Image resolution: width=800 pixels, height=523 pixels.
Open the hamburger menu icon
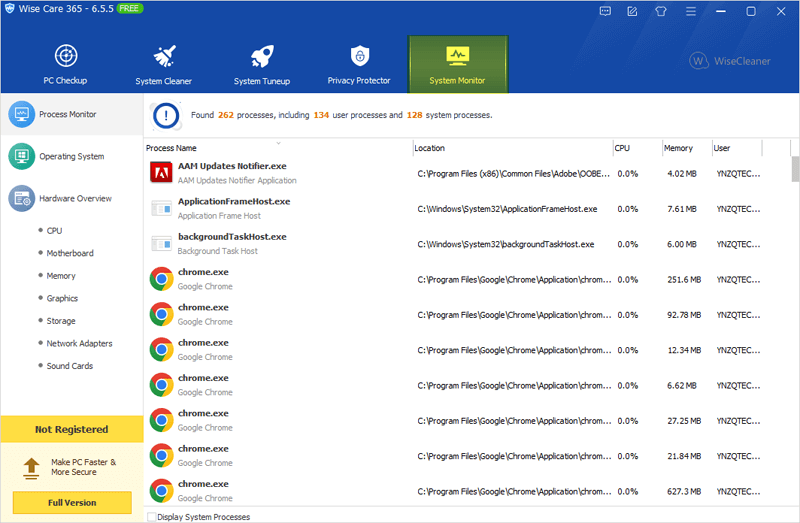pos(691,11)
